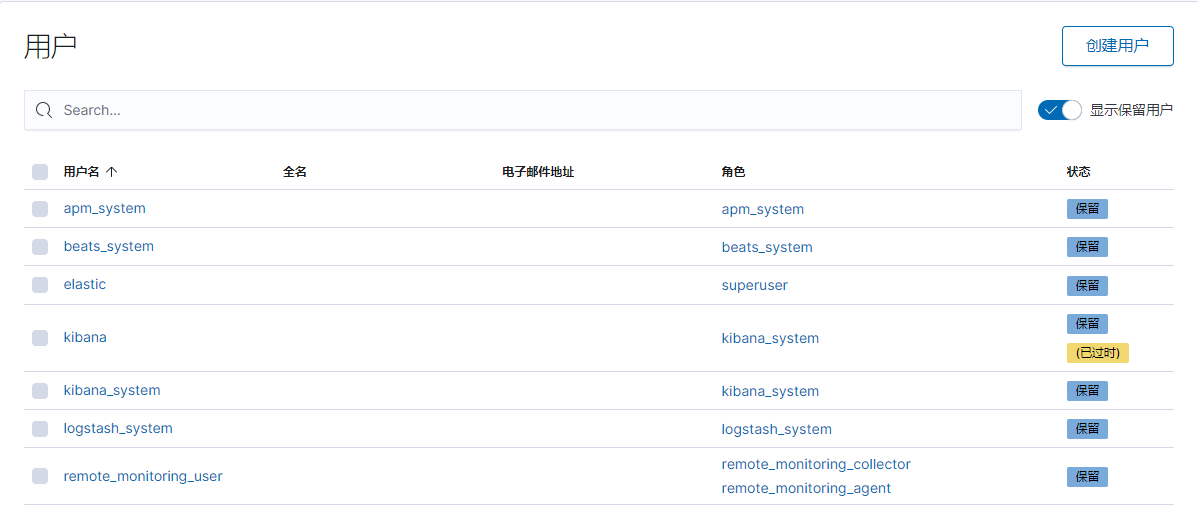Open the remote_monitoring_agent role link
This screenshot has width=1197, height=516.
click(x=806, y=488)
